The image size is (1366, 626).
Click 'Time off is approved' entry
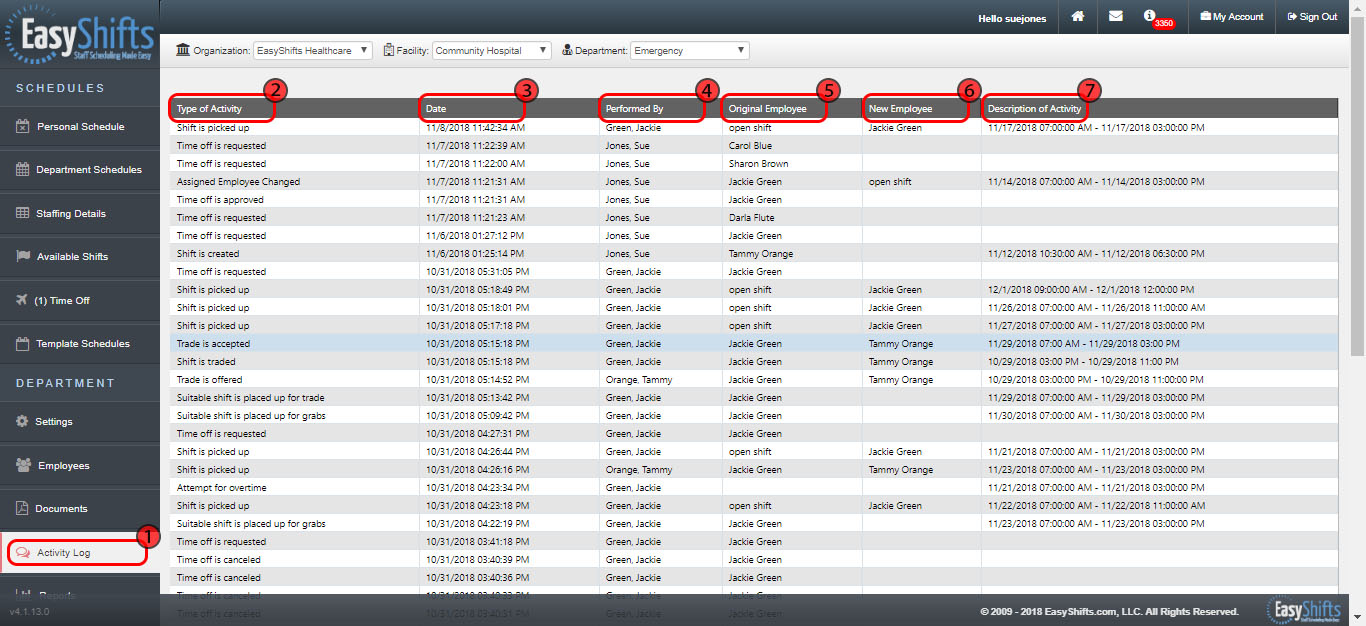[x=221, y=200]
